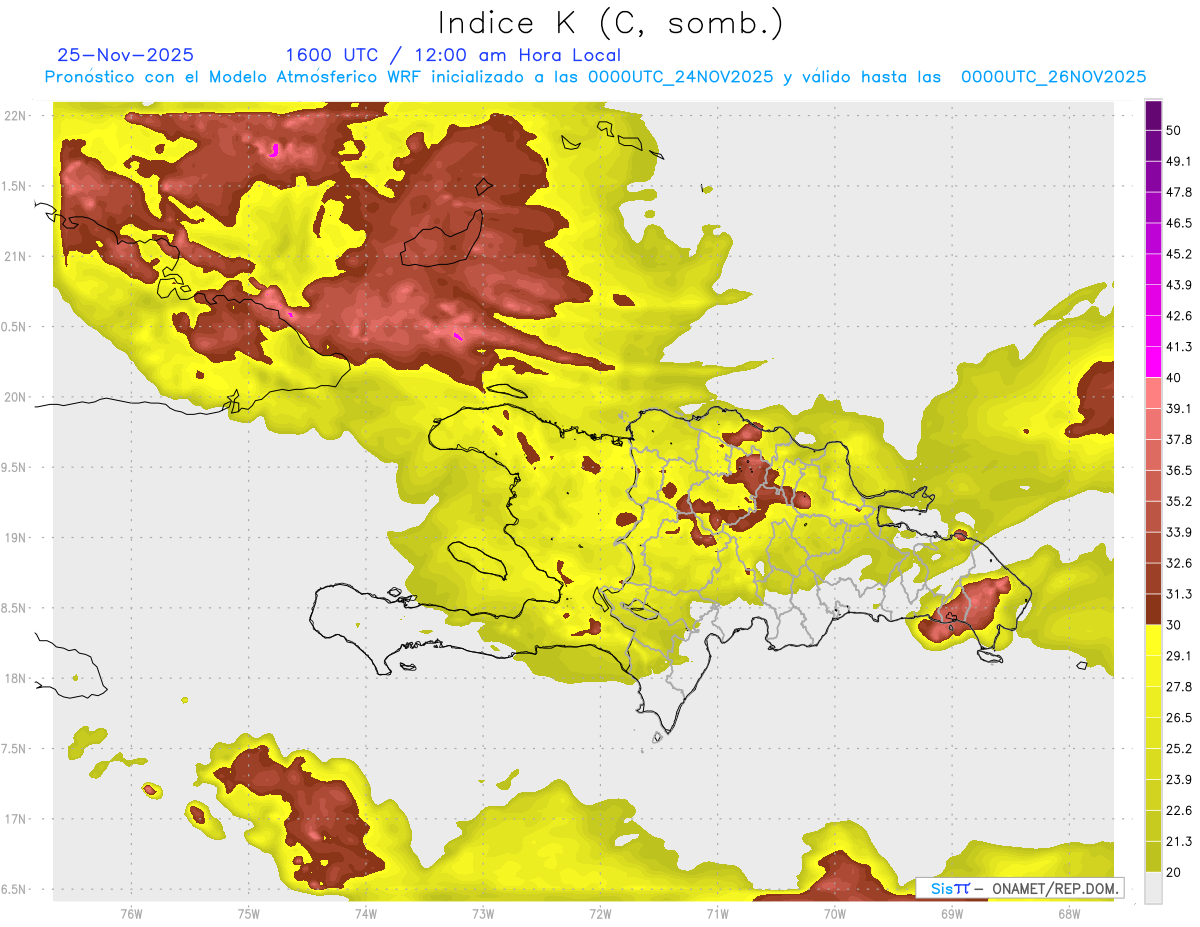Click the longitude axis label '76W'
The image size is (1200, 927).
click(x=131, y=915)
